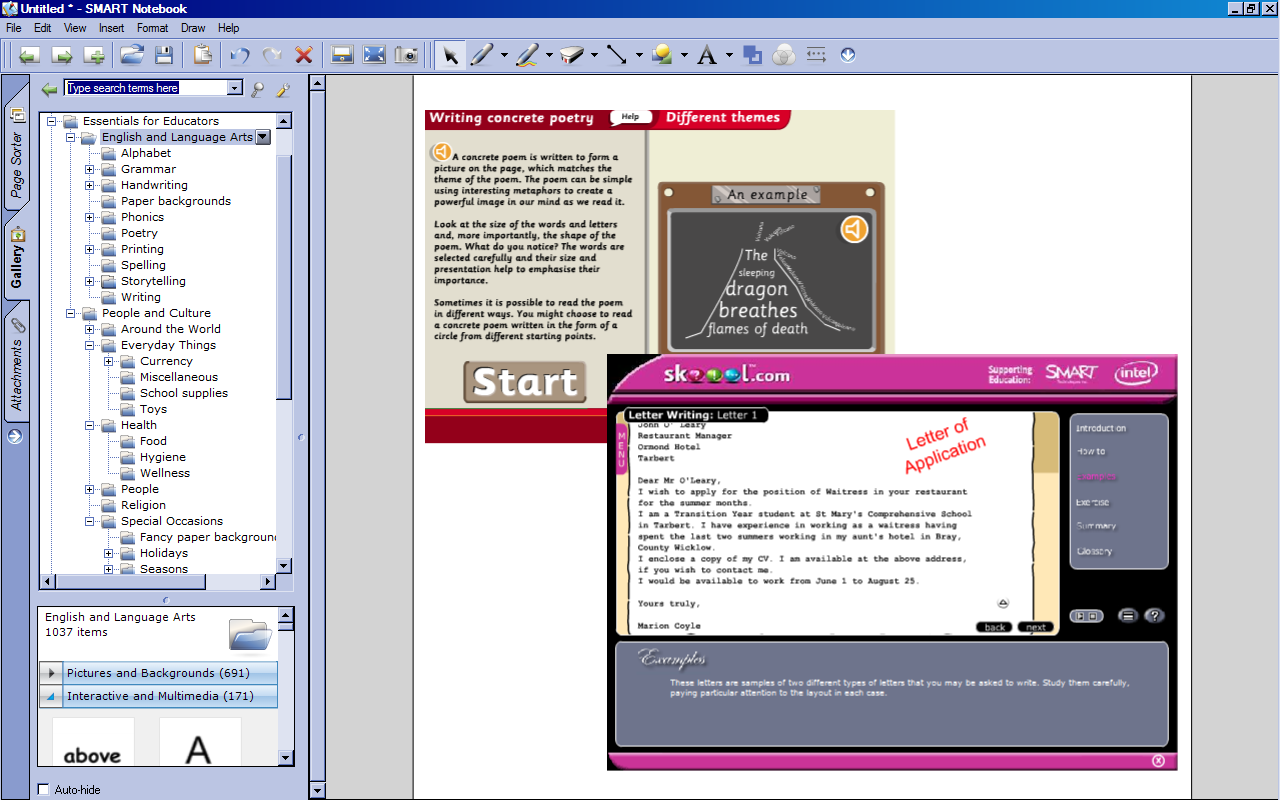Switch to the Attachments tab
The height and width of the screenshot is (800, 1280).
coord(17,365)
